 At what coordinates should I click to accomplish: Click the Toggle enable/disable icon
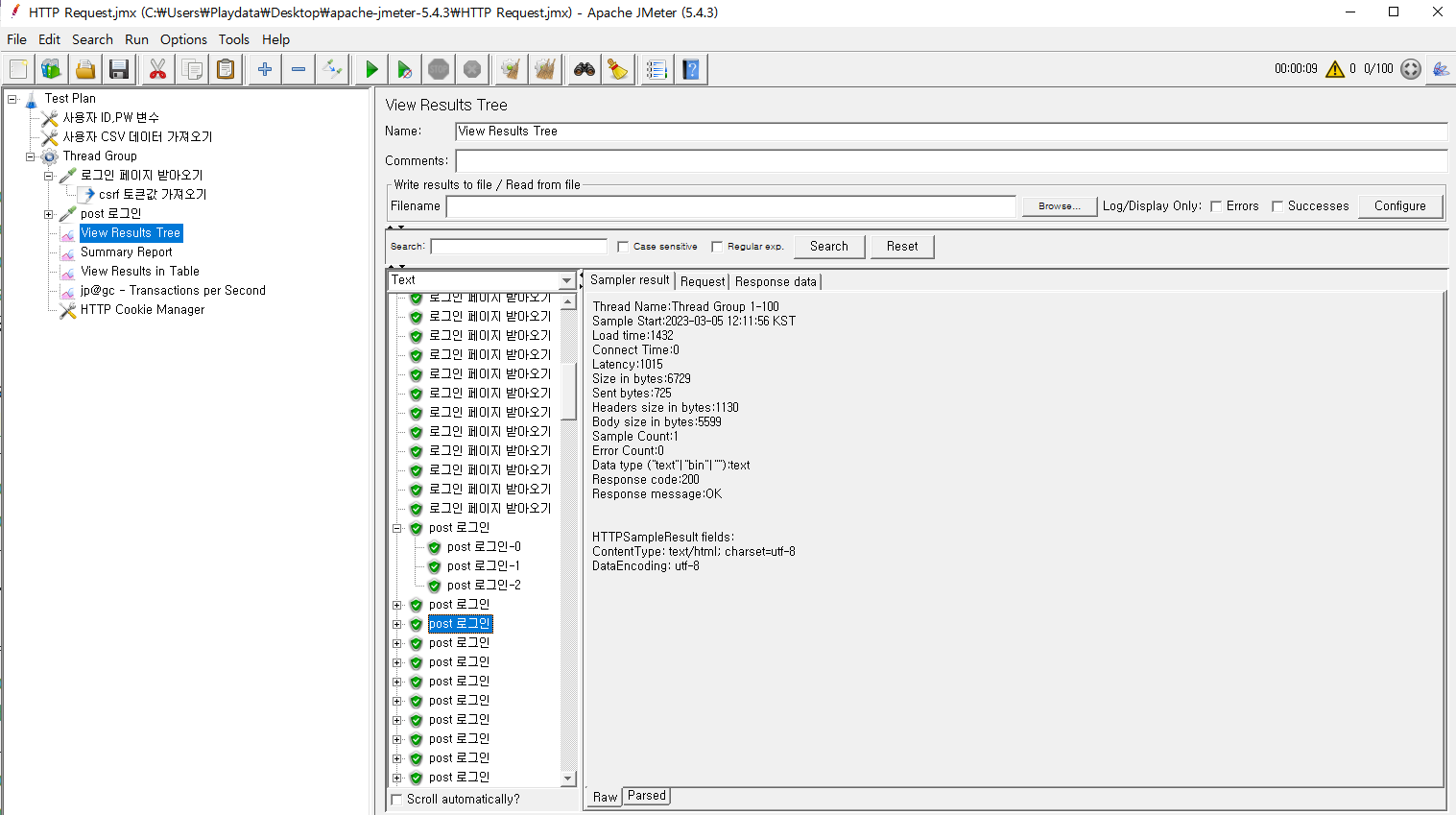click(x=332, y=69)
